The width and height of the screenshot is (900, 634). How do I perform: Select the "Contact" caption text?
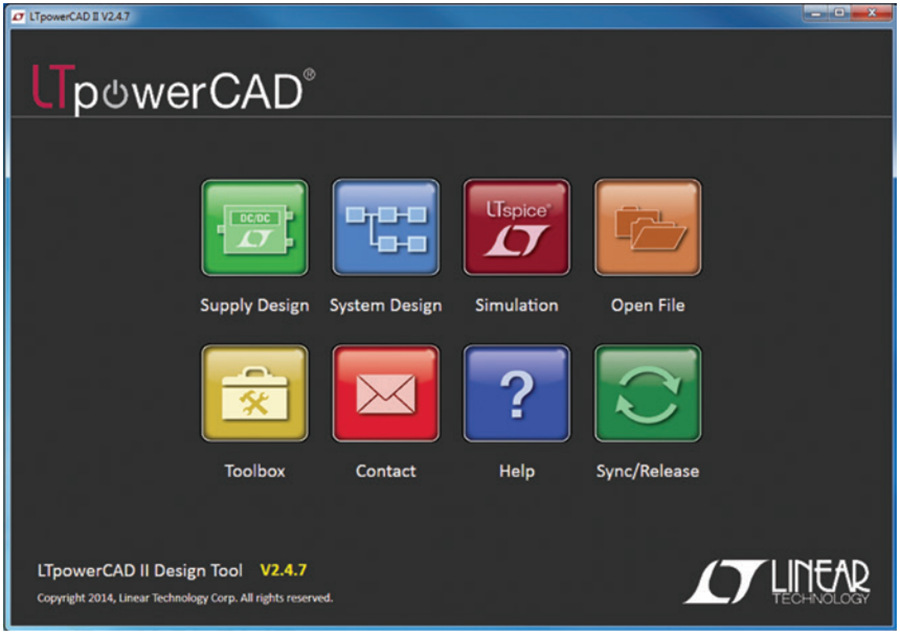pos(385,471)
